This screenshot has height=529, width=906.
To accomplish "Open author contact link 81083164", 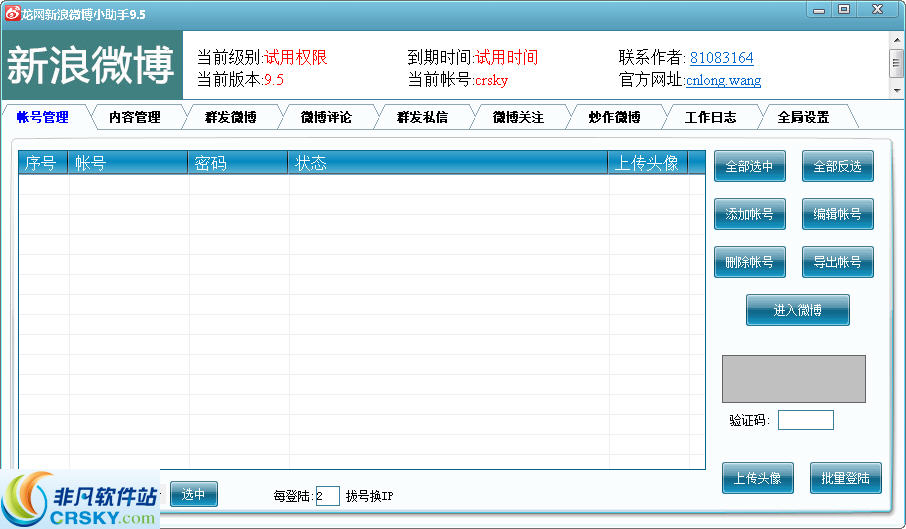I will click(x=722, y=58).
